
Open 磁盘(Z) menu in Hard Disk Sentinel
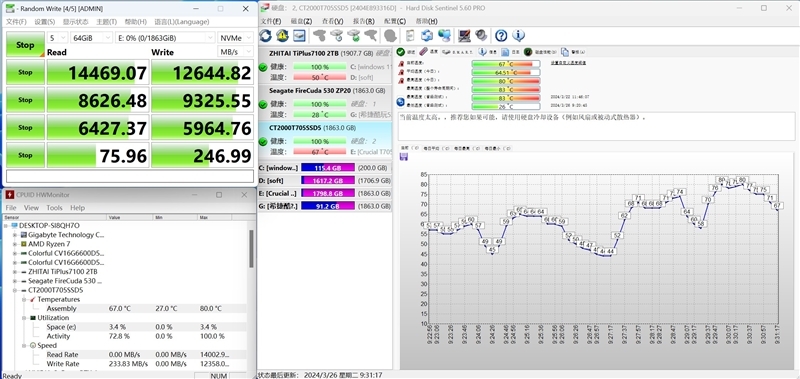tap(301, 21)
